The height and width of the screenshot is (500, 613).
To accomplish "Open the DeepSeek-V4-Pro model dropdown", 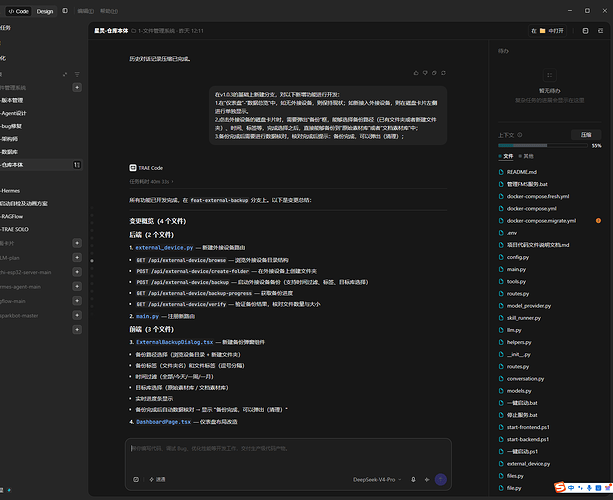I will 377,479.
